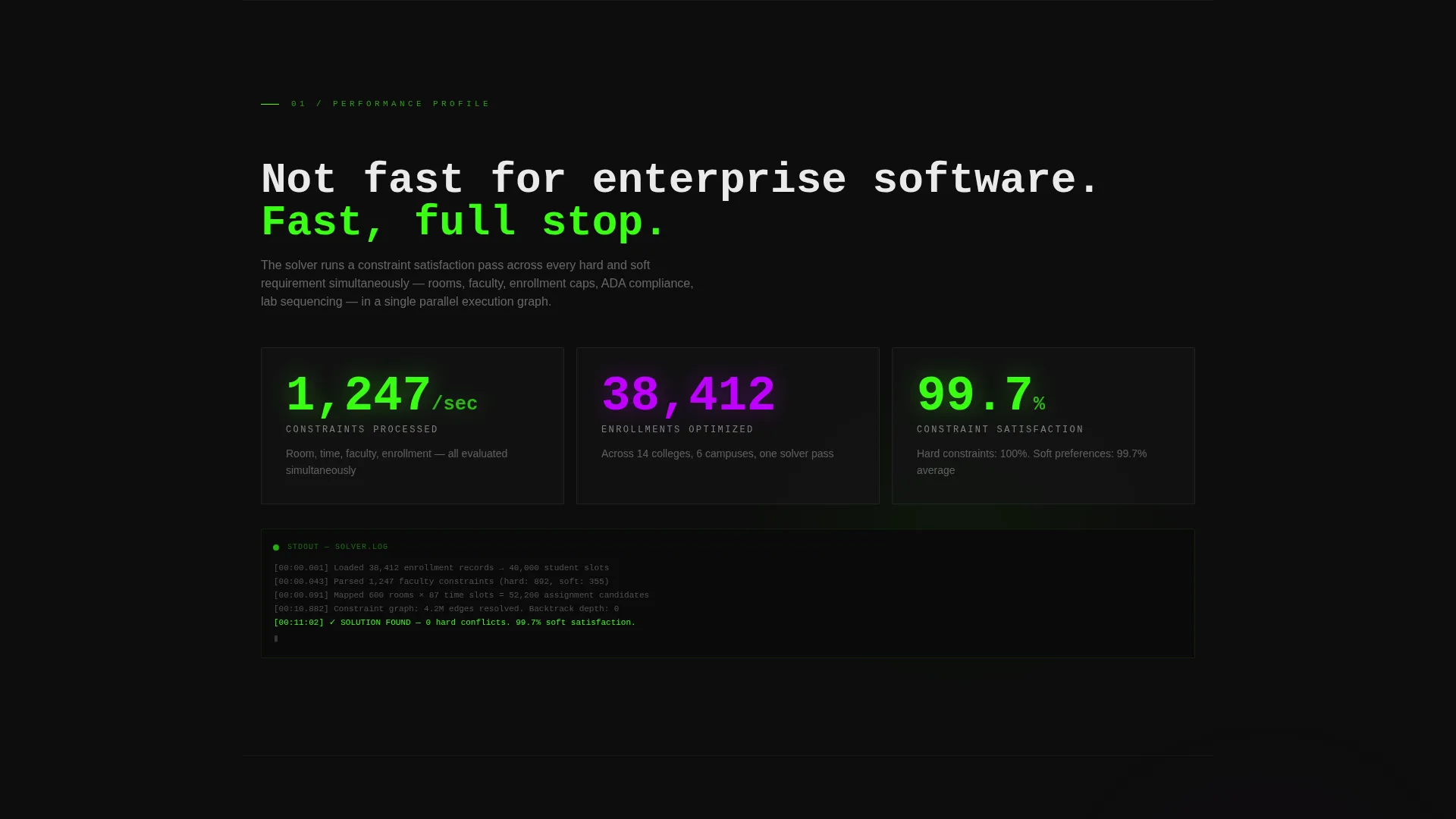Select the 'CONSTRAINTS PROCESSED' card label
1456x819 pixels.
pyautogui.click(x=362, y=430)
